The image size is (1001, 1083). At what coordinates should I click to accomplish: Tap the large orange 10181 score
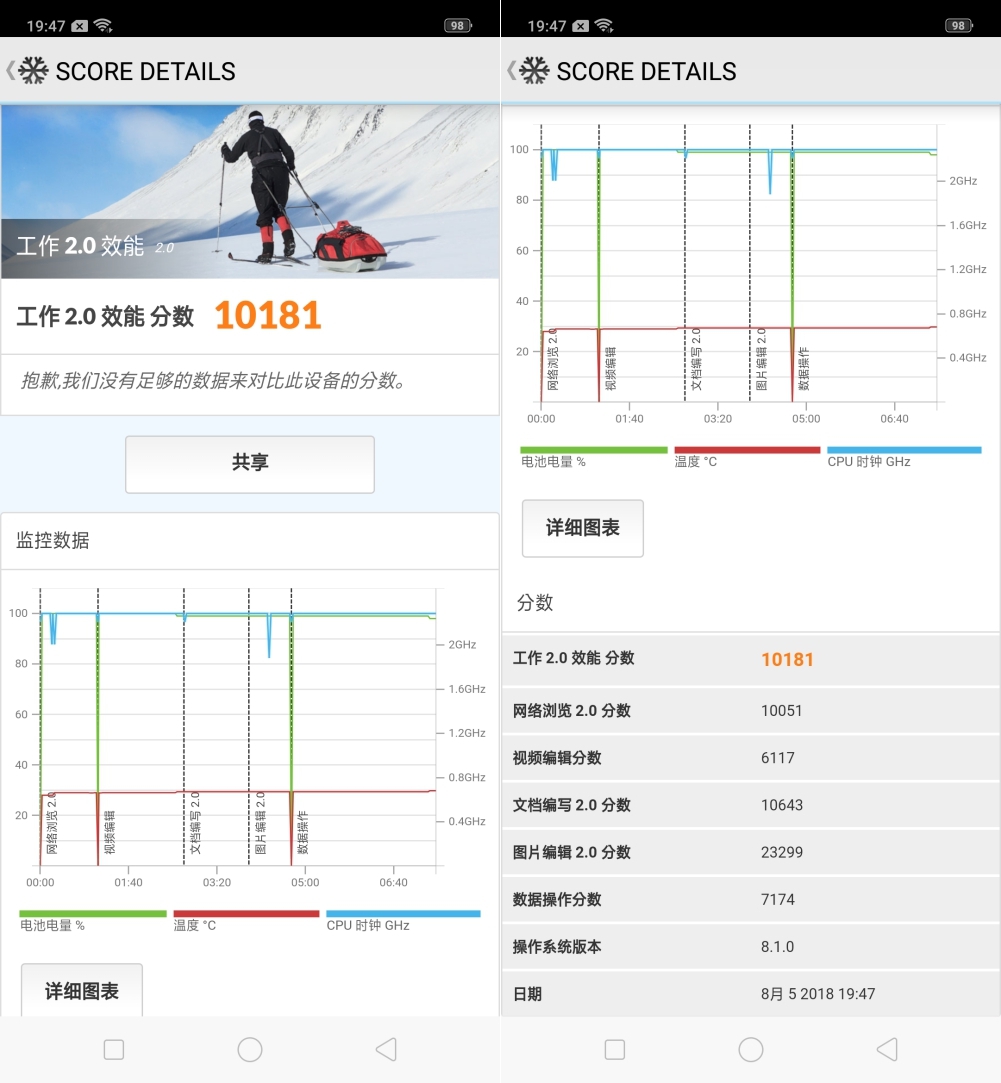[x=268, y=316]
